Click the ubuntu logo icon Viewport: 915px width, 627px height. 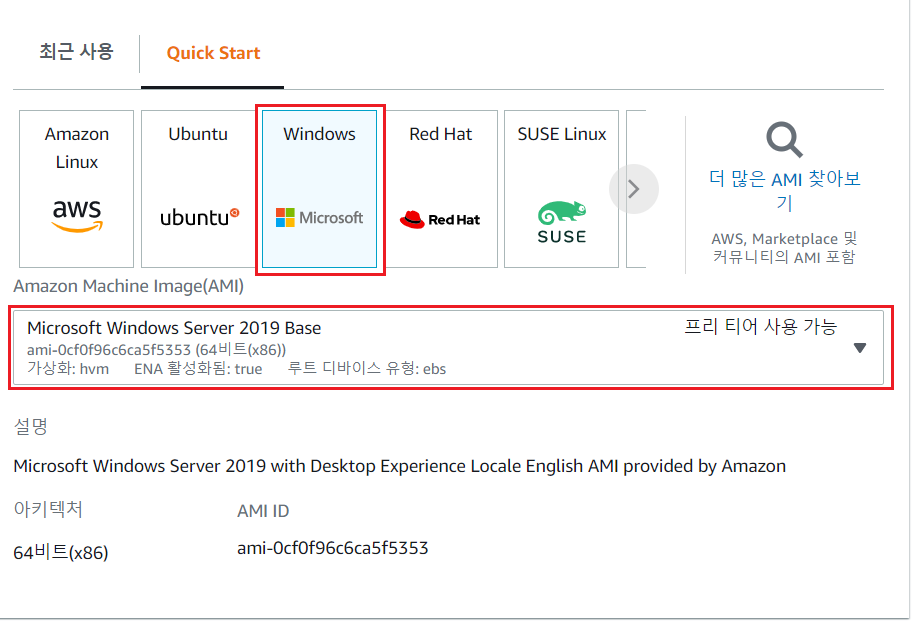click(x=200, y=217)
